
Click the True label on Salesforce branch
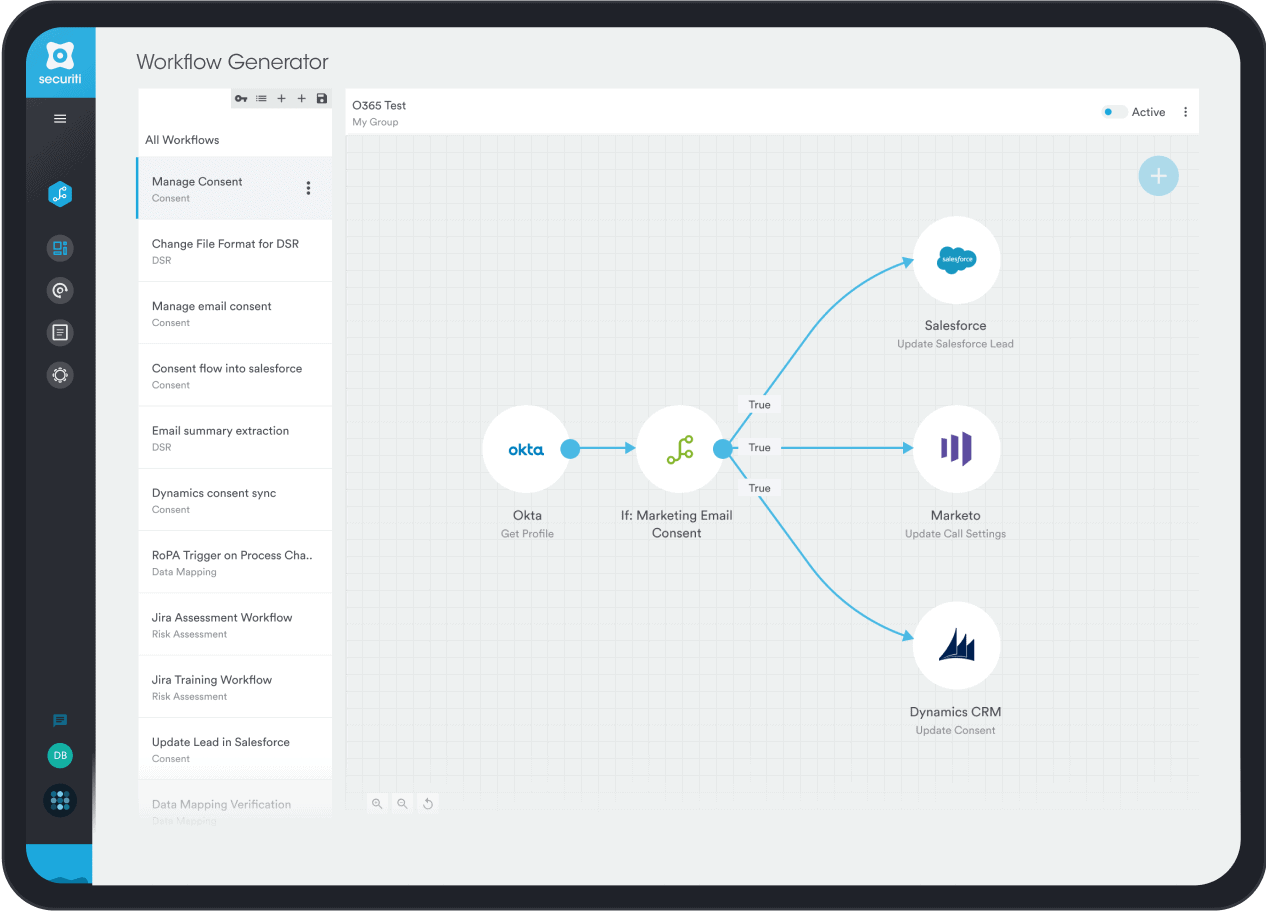click(x=760, y=405)
